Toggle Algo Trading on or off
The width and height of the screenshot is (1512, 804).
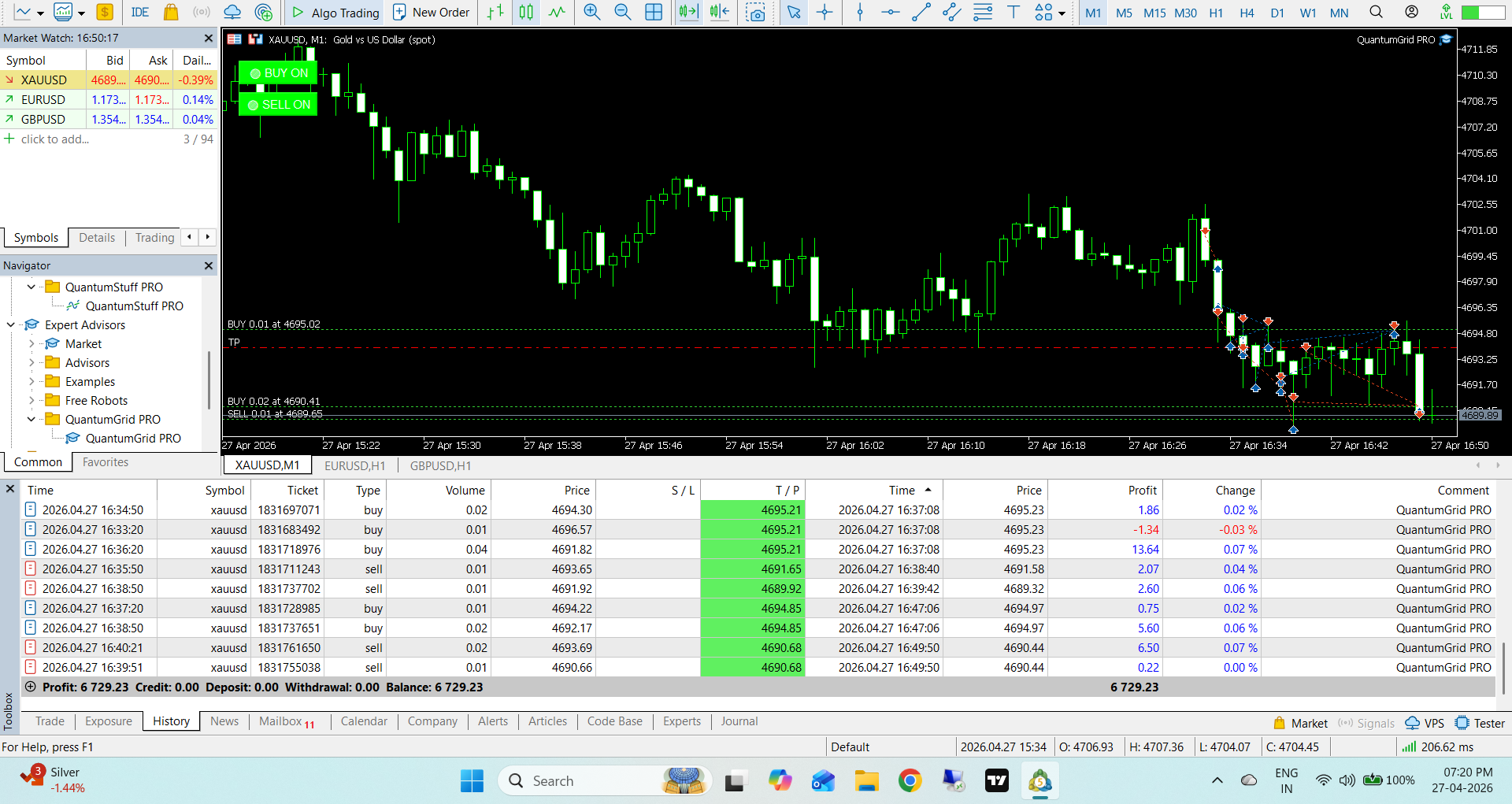click(x=335, y=13)
